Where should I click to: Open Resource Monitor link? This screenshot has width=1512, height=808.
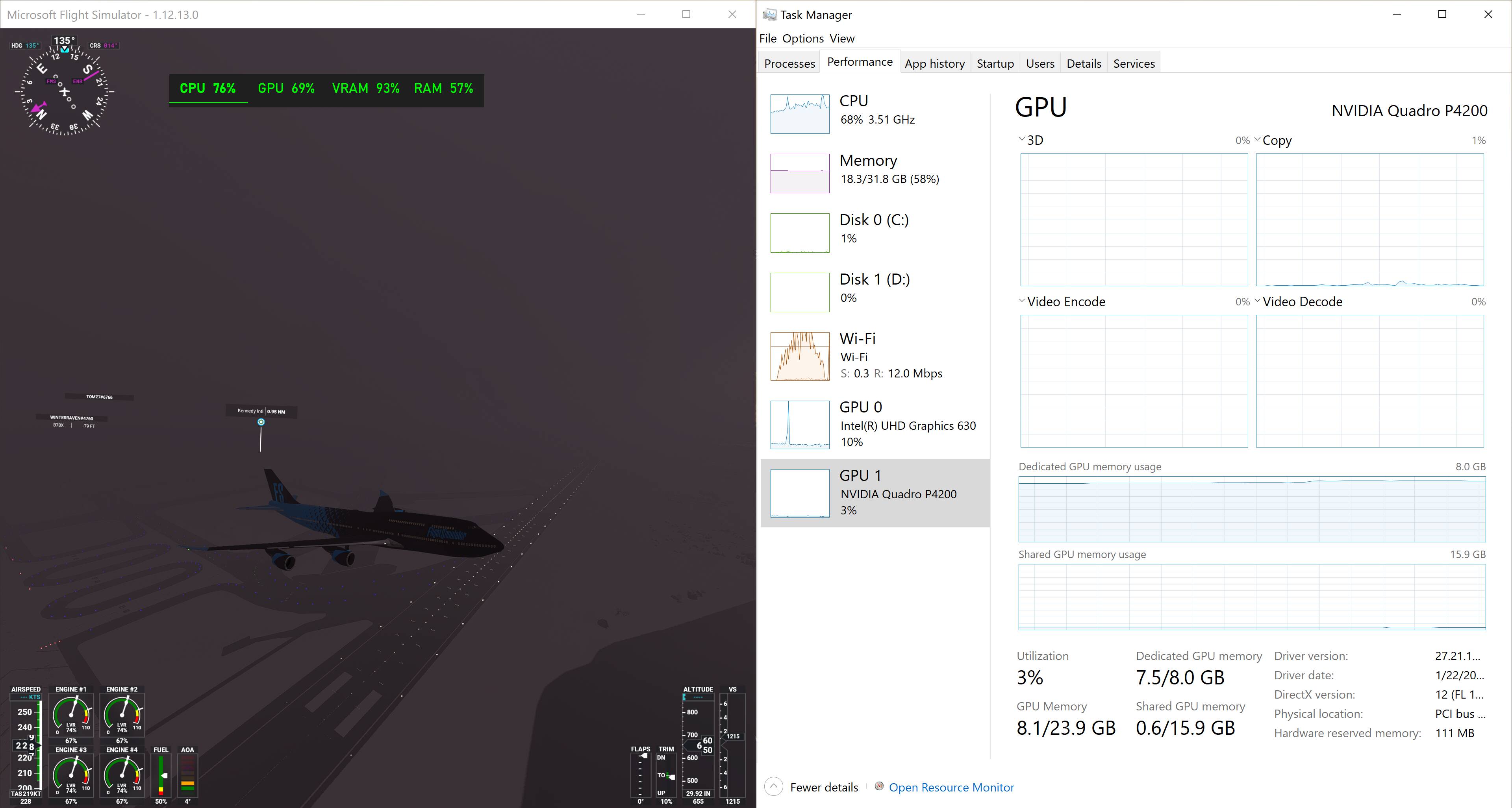[x=951, y=788]
